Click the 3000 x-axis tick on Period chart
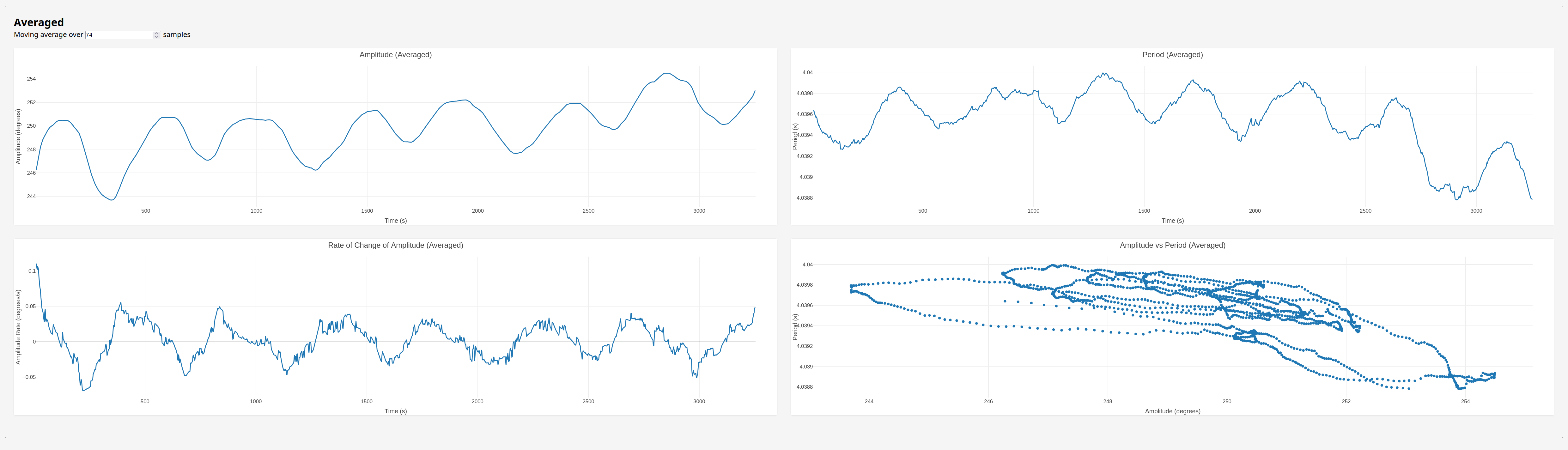This screenshot has height=450, width=1568. pos(1476,211)
